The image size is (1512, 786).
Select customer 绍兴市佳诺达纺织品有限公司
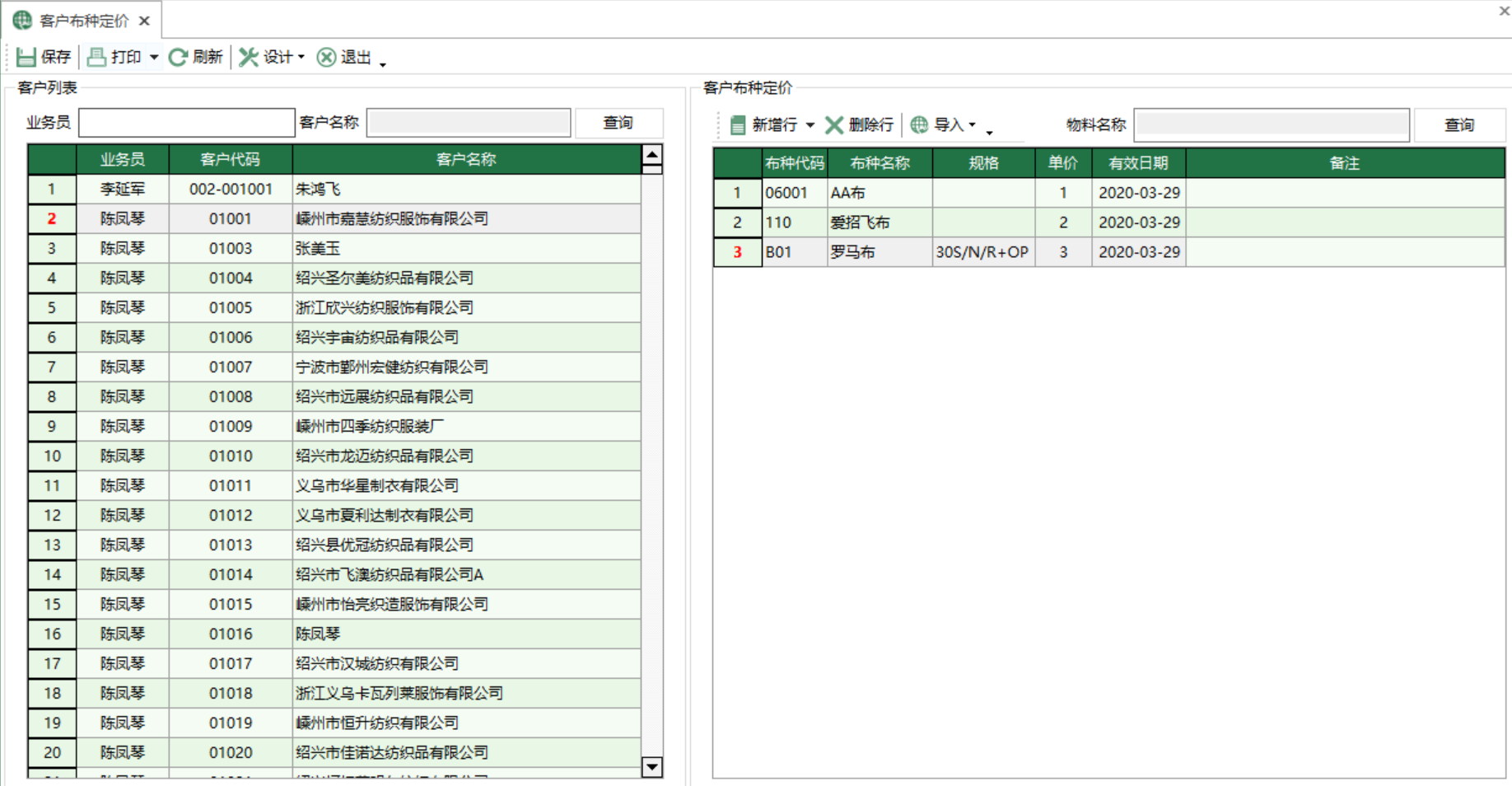point(466,753)
